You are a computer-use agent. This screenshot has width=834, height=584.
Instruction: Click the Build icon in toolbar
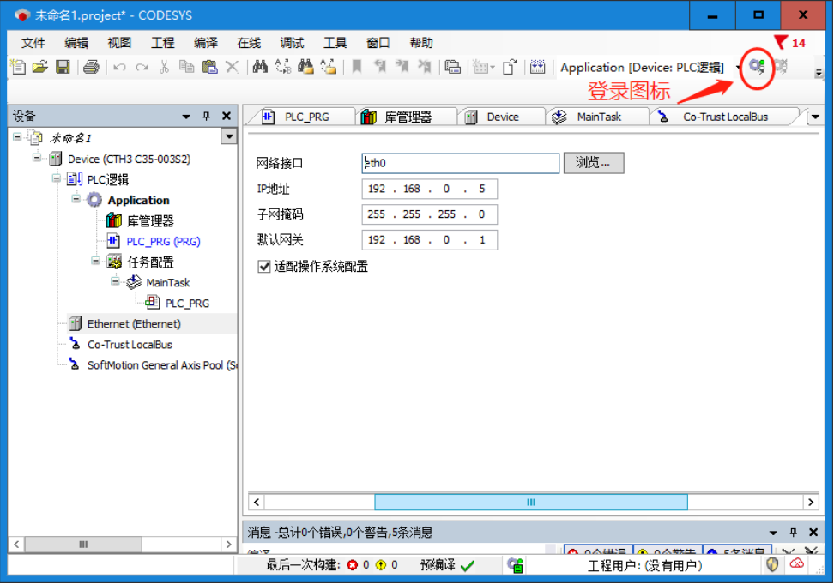tap(538, 67)
